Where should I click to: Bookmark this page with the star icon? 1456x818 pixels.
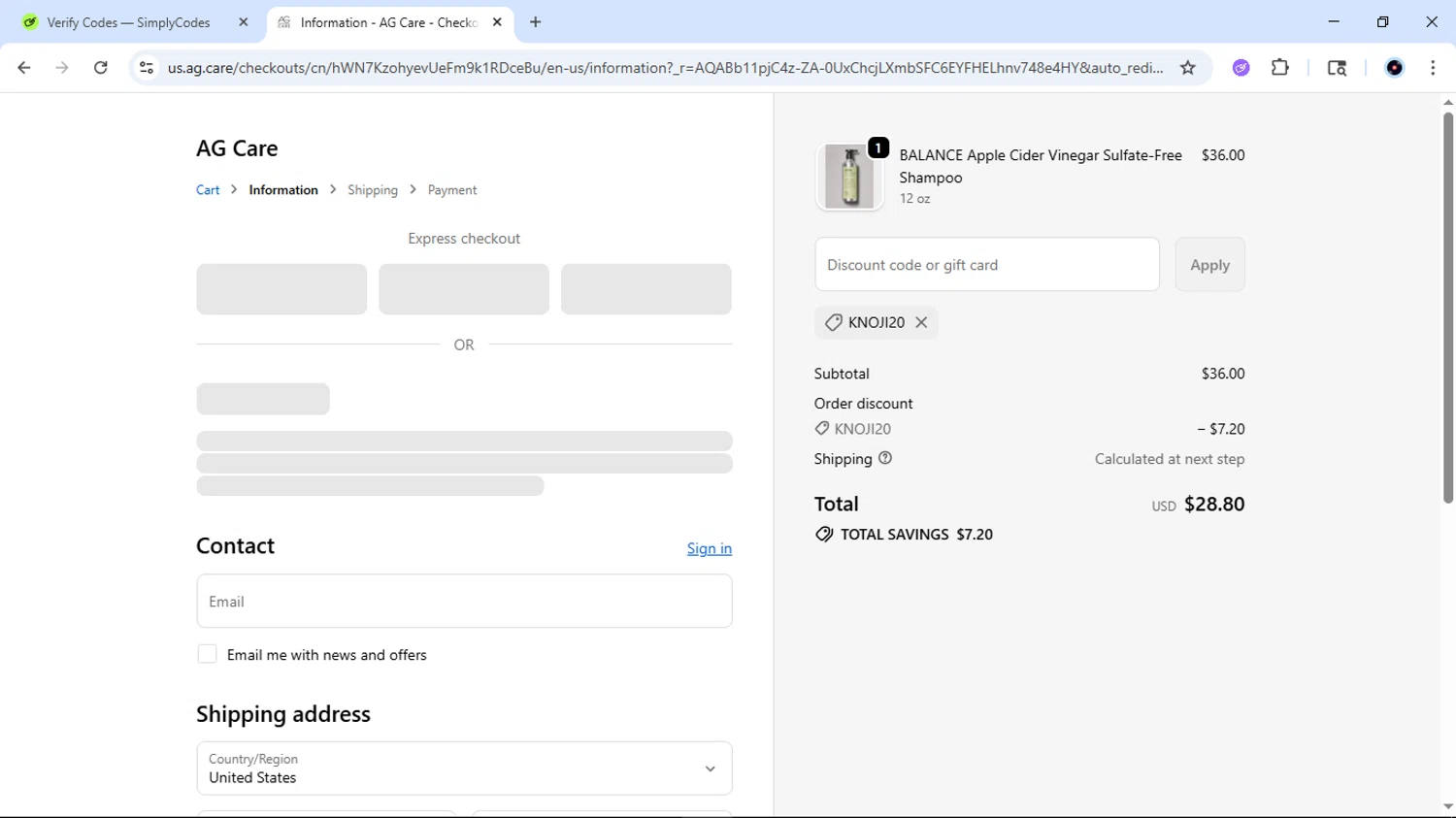(1187, 68)
